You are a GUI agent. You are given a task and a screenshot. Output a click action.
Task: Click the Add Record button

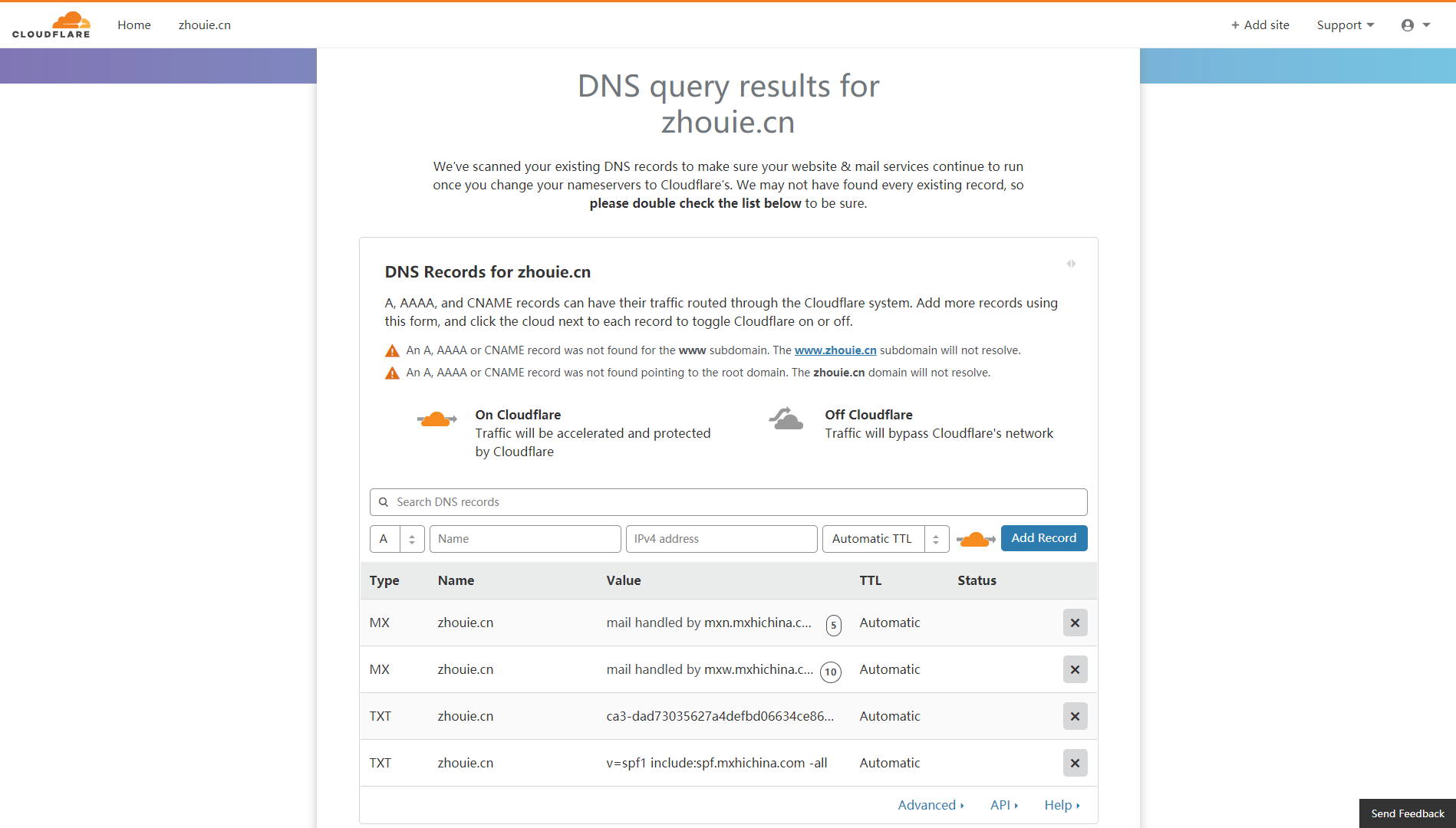pos(1043,538)
